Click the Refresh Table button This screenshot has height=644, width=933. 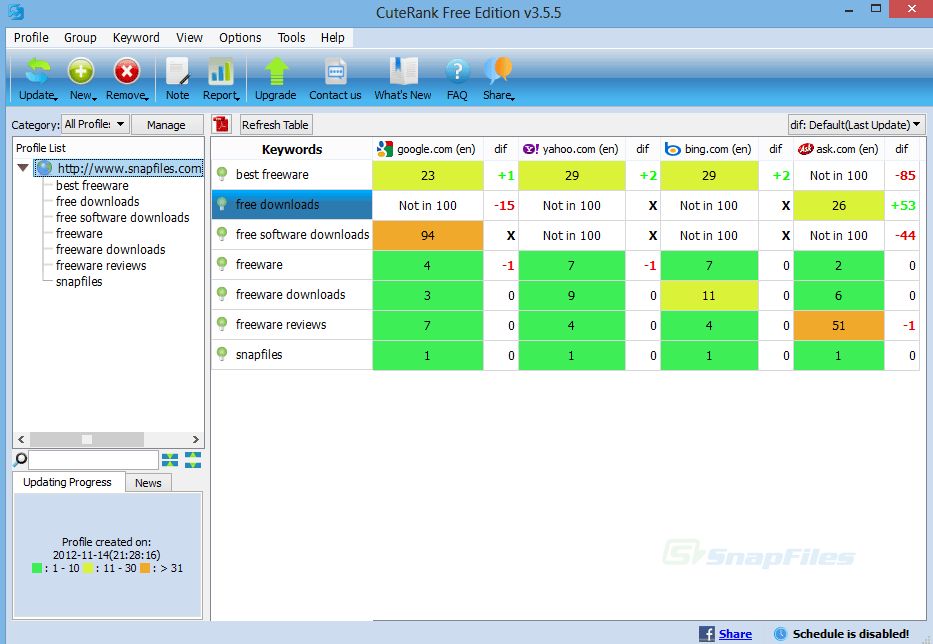(x=275, y=124)
